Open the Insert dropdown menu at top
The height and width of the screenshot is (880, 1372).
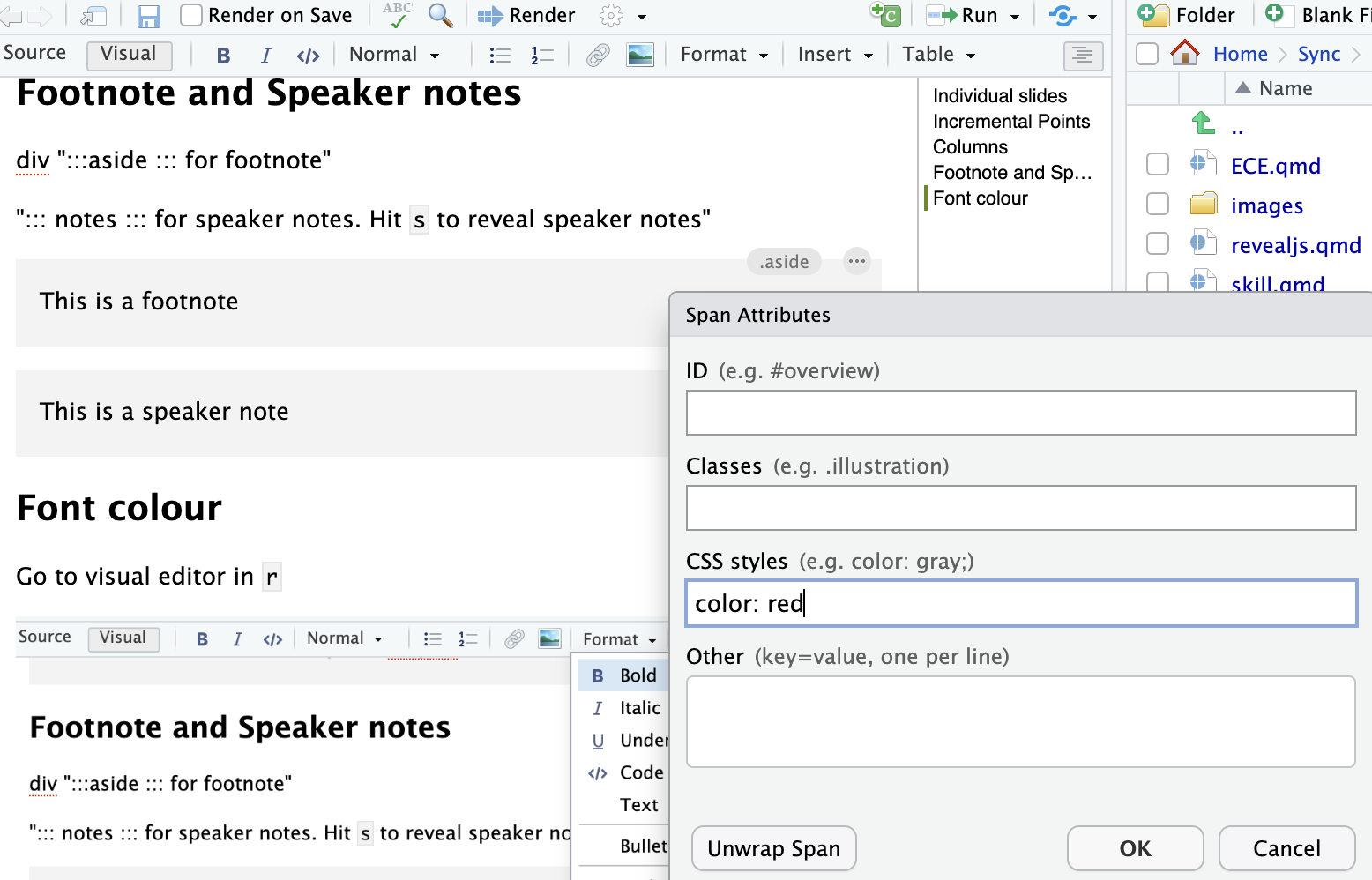pyautogui.click(x=834, y=55)
